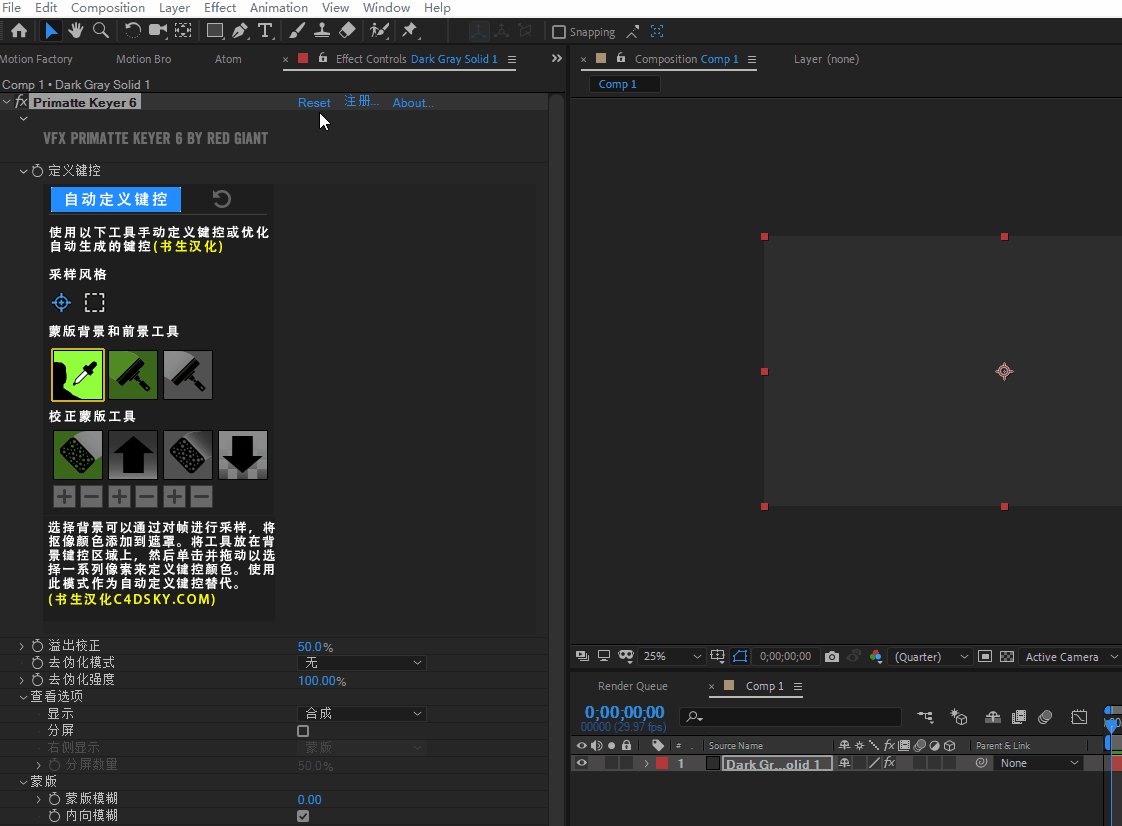1122x826 pixels.
Task: Enable the 分屏 split screen checkbox
Action: 303,731
